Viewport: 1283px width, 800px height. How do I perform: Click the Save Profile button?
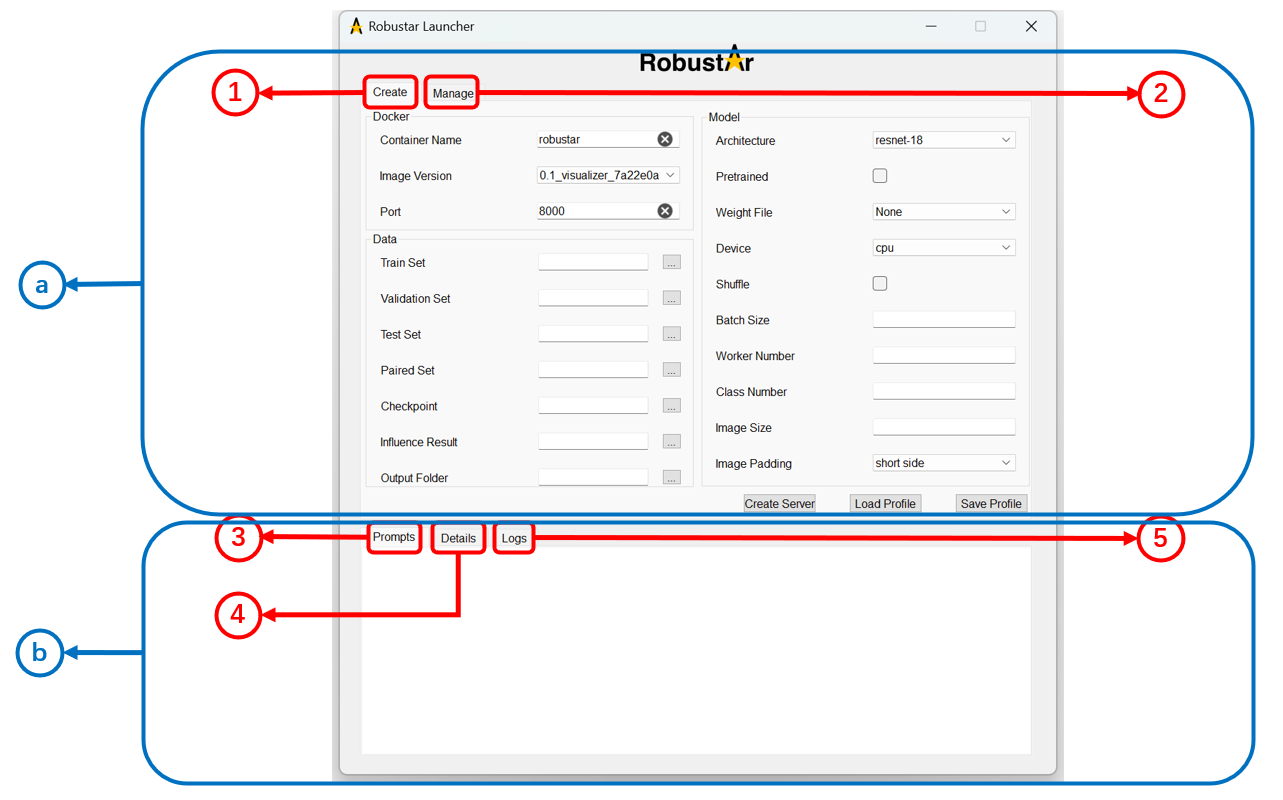coord(991,503)
